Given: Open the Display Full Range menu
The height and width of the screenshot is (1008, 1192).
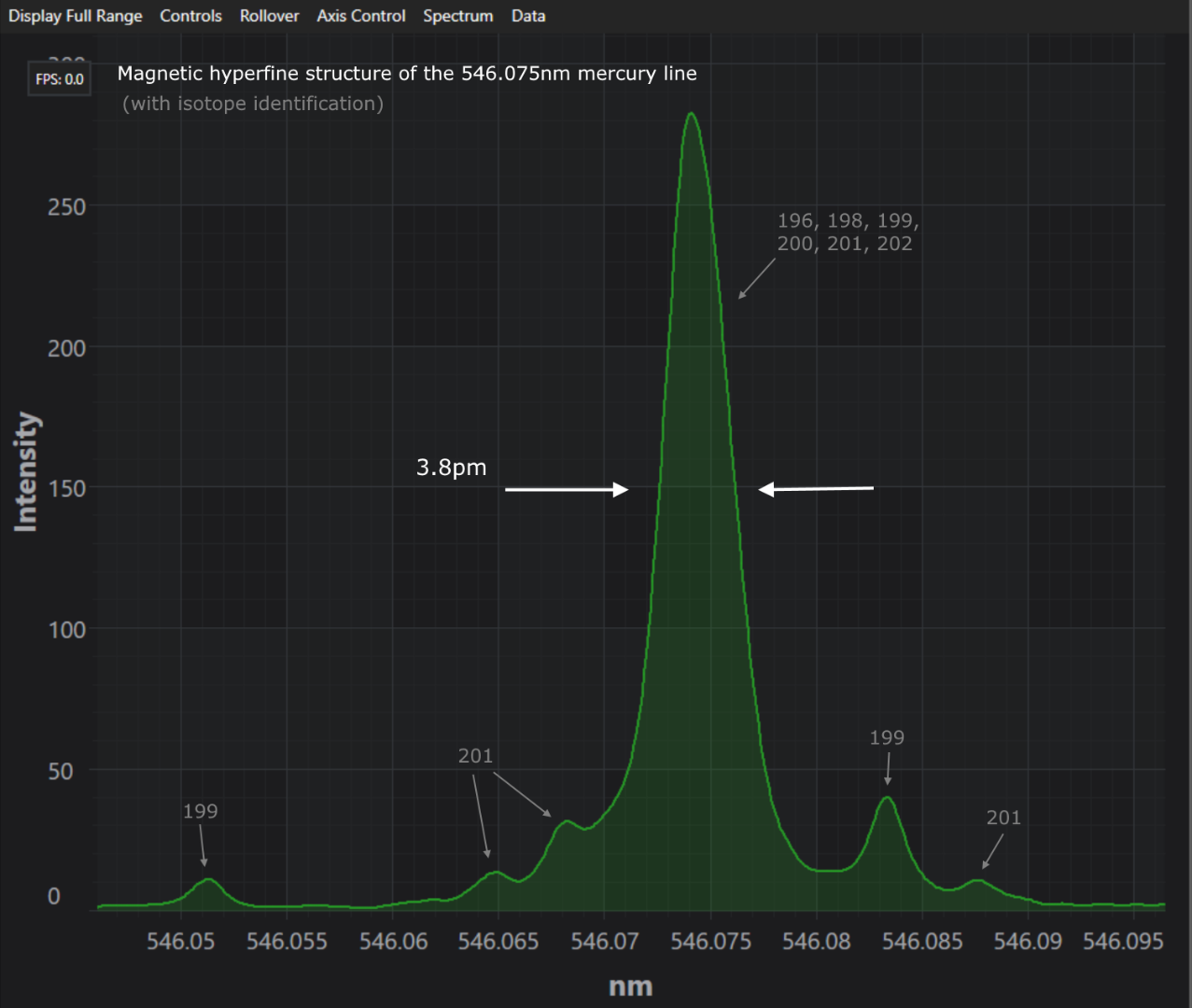Looking at the screenshot, I should click(x=76, y=16).
